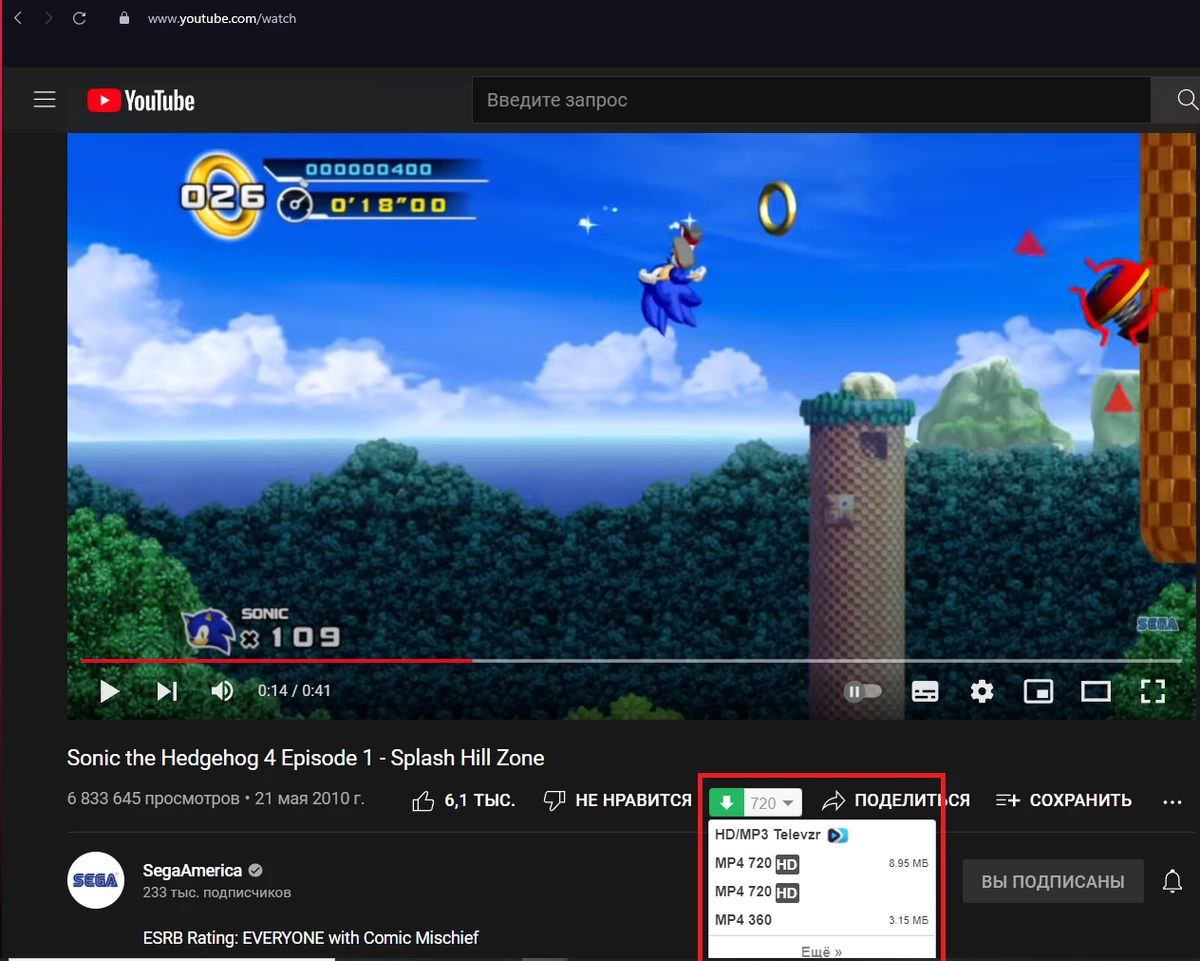This screenshot has height=961, width=1200.
Task: Open the SEGA channel avatar
Action: 96,880
